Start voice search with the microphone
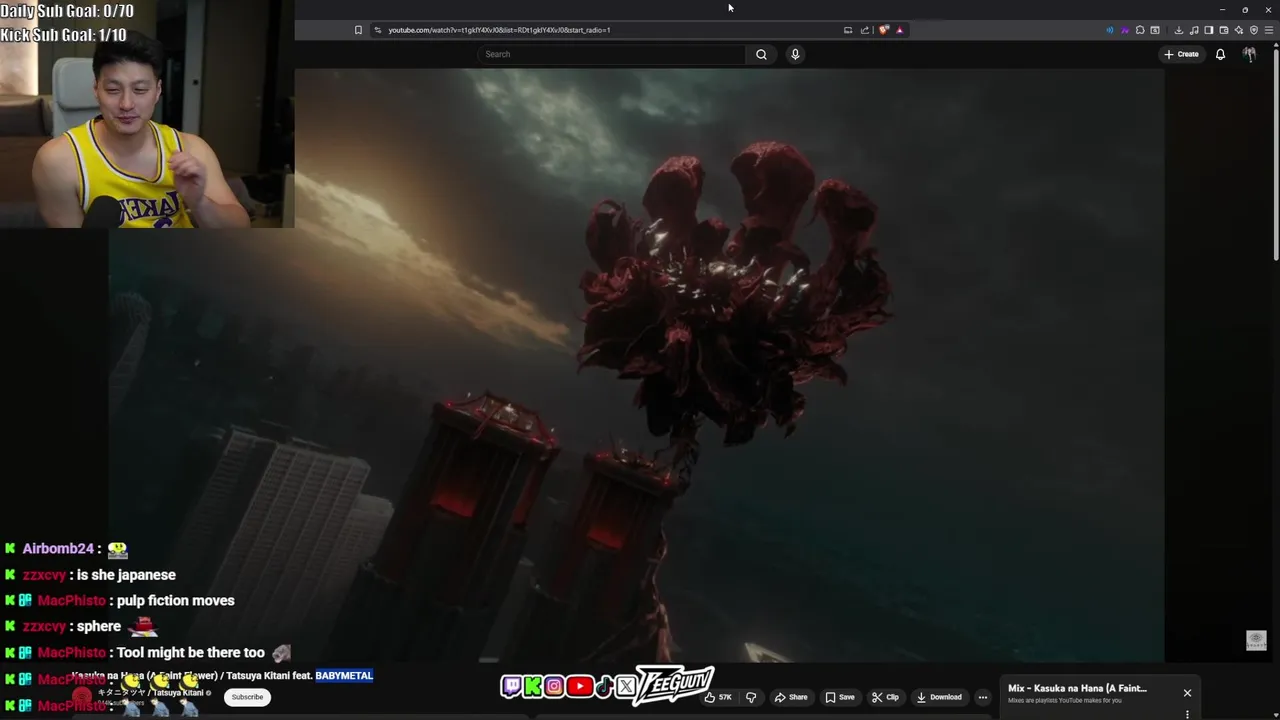 (x=795, y=54)
